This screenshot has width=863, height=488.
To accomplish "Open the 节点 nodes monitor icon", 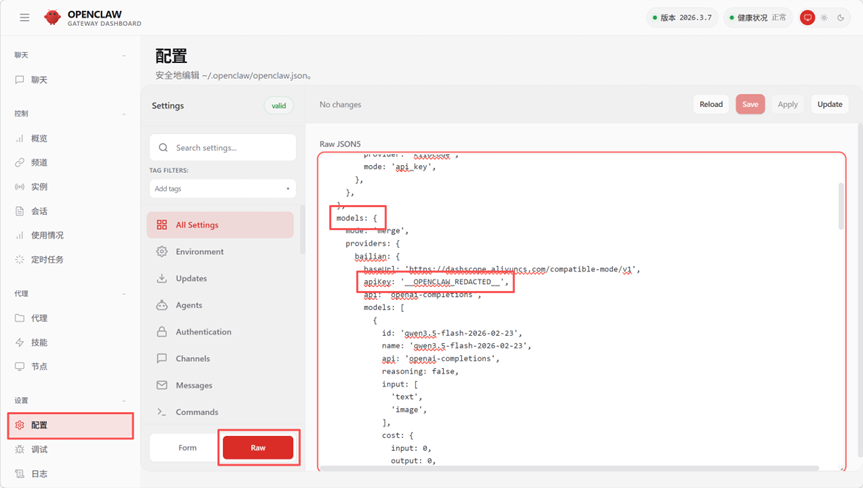I will point(19,366).
